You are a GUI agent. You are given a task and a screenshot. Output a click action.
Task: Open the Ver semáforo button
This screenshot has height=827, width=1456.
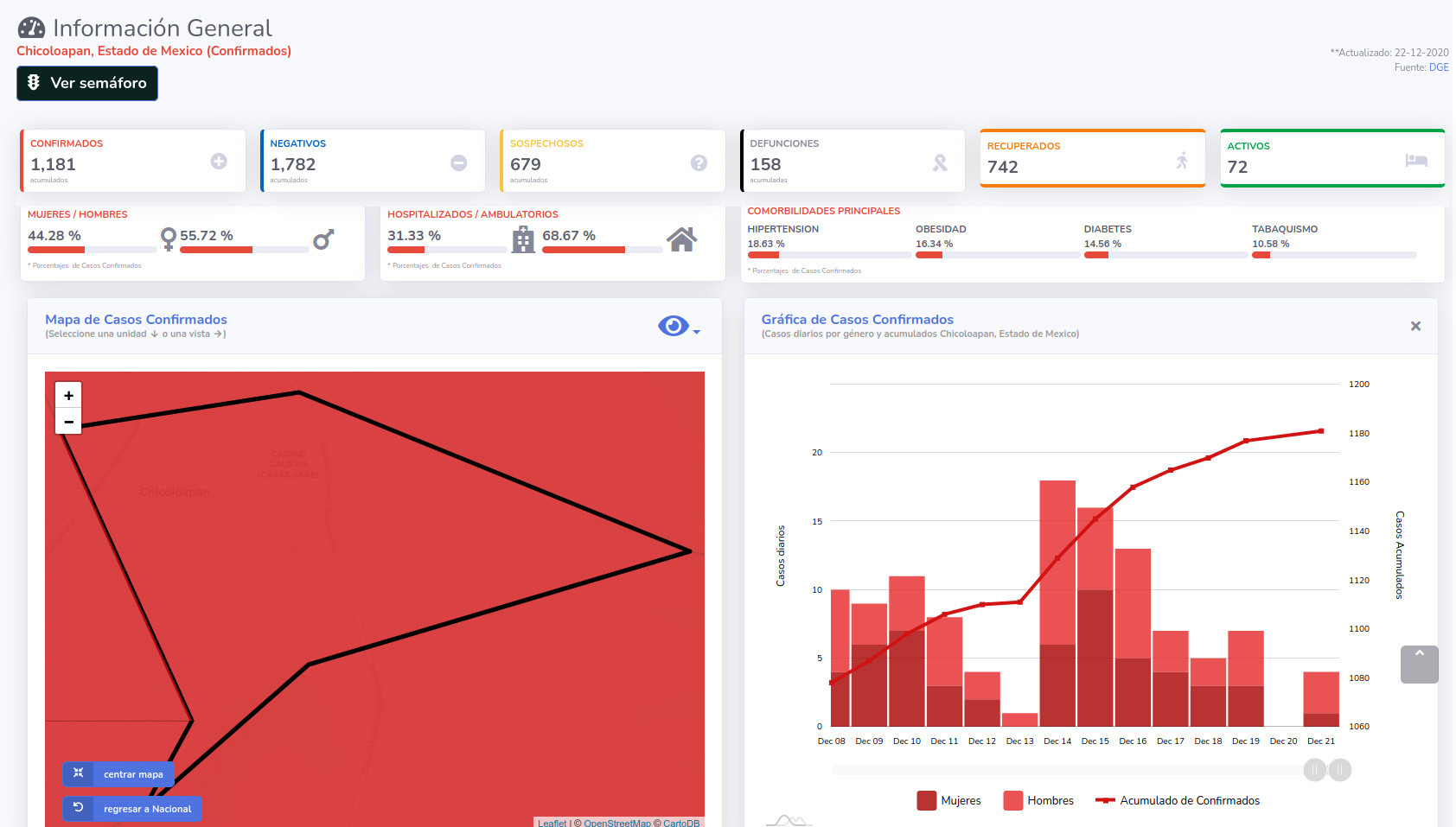pyautogui.click(x=87, y=83)
